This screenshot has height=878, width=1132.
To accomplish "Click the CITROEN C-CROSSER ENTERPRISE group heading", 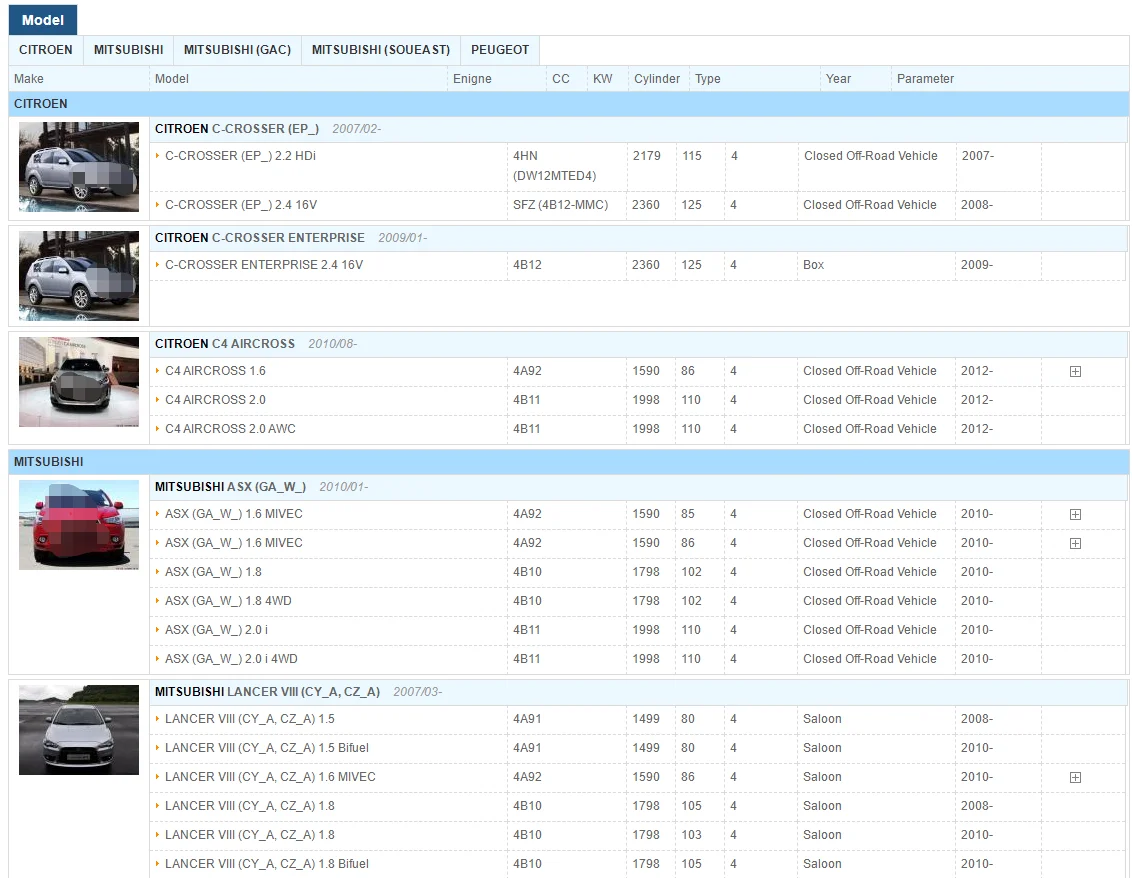I will (x=260, y=238).
